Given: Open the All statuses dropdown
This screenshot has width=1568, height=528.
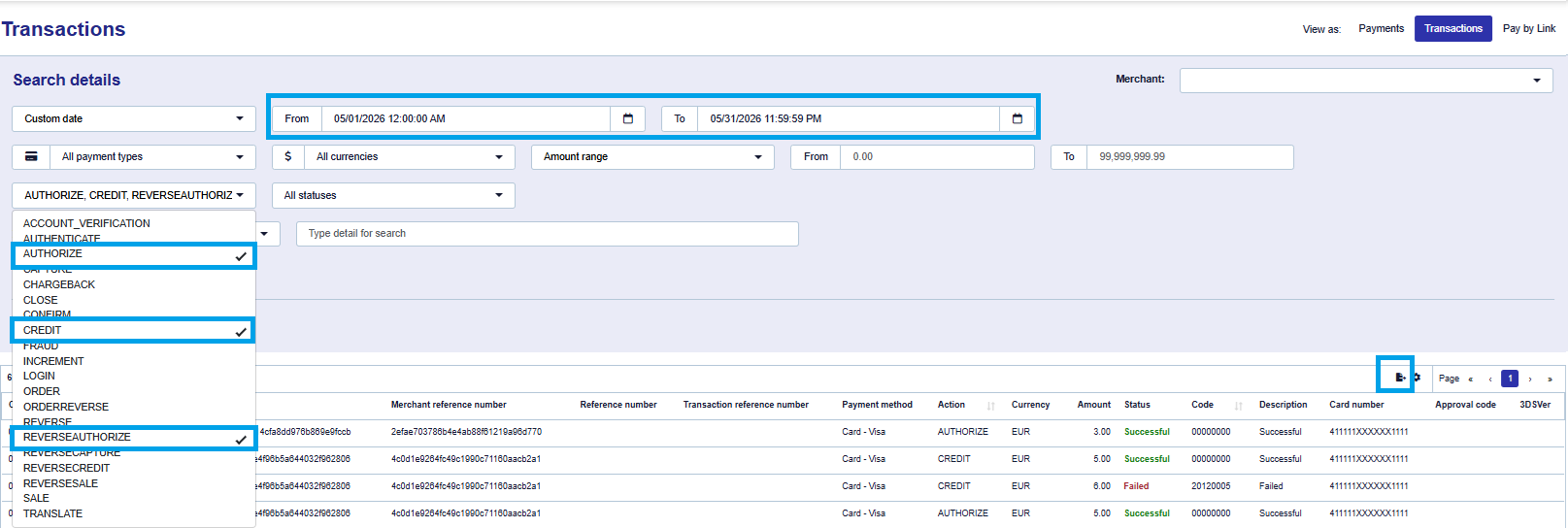Looking at the screenshot, I should click(x=393, y=195).
